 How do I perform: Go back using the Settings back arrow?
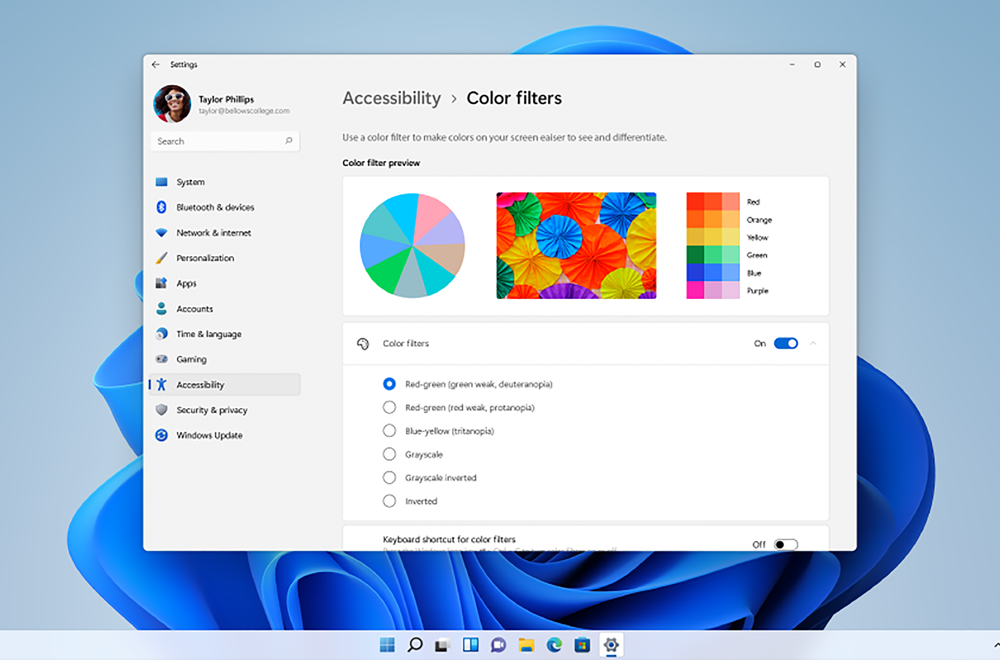tap(156, 64)
